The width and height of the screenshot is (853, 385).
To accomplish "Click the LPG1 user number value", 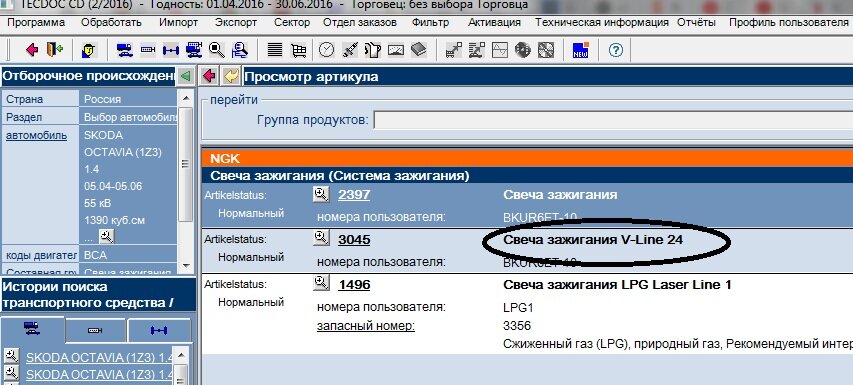I will pyautogui.click(x=518, y=308).
